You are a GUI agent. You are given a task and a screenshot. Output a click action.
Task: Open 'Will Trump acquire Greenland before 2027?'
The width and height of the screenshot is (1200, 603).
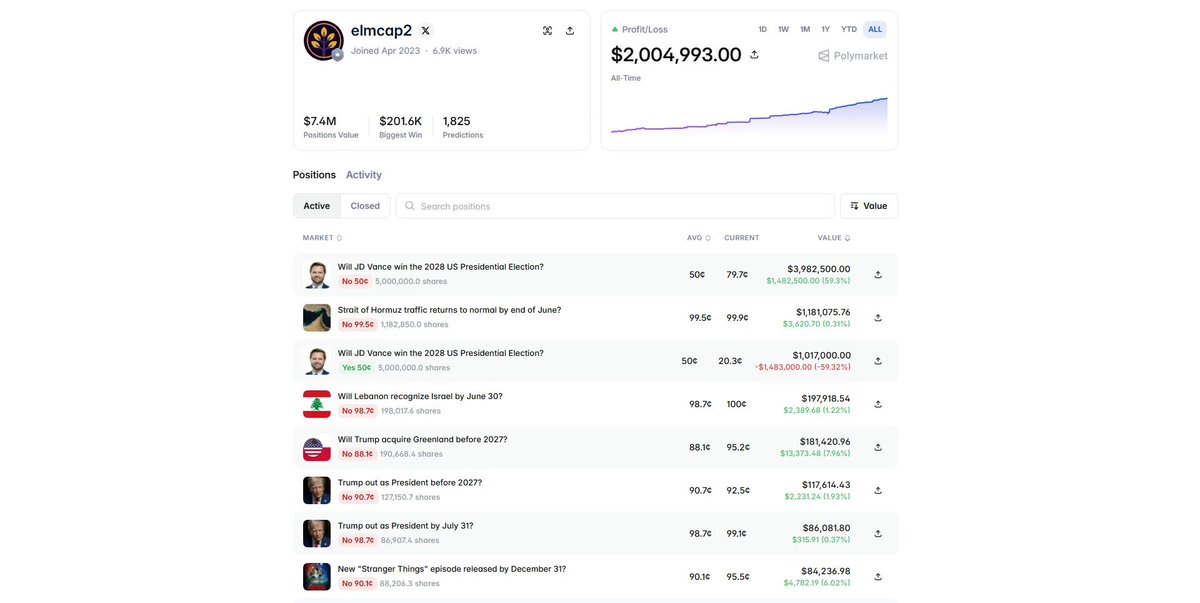click(x=422, y=439)
